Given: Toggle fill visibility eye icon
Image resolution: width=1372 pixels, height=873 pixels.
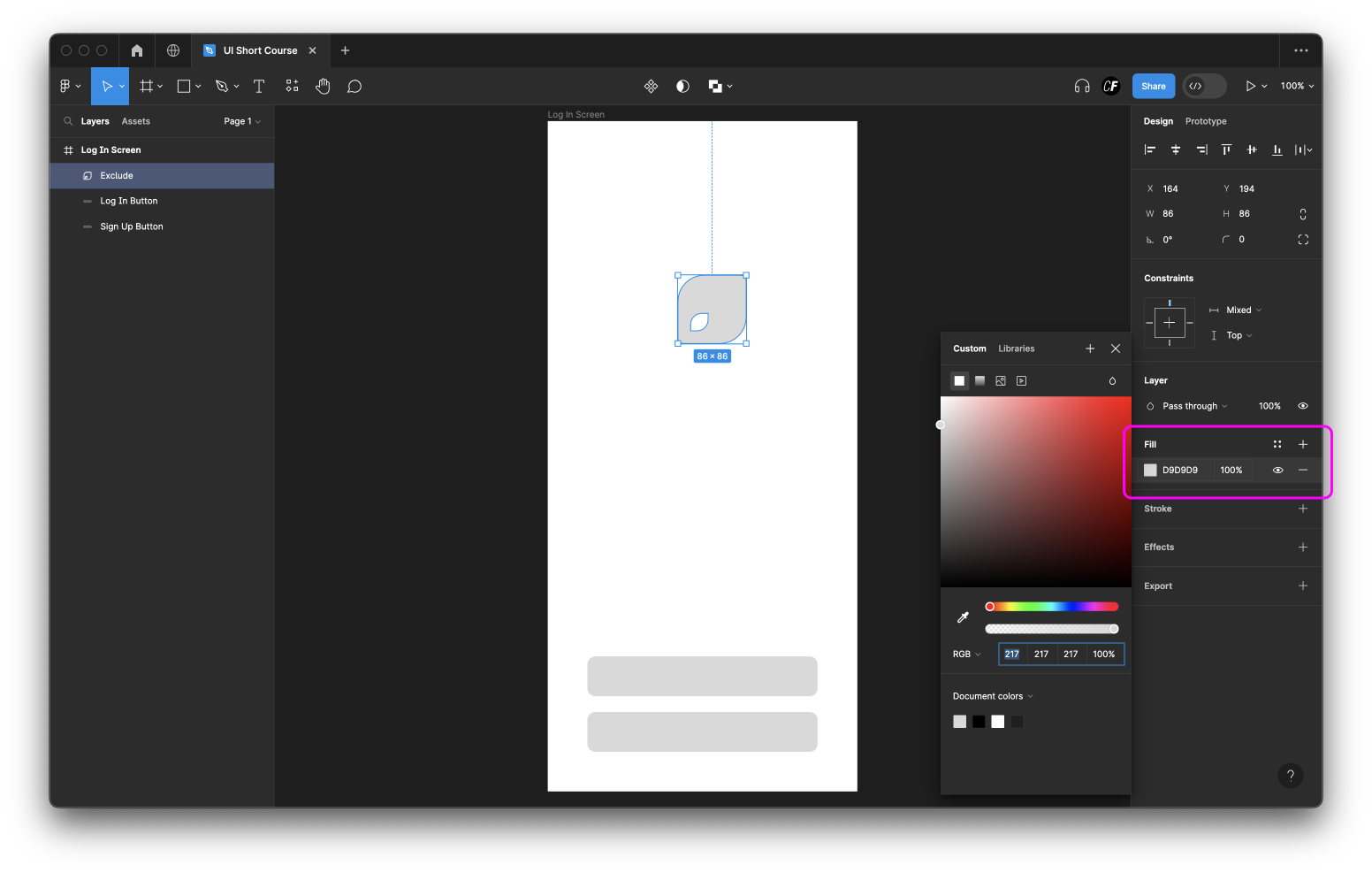Looking at the screenshot, I should [1277, 471].
